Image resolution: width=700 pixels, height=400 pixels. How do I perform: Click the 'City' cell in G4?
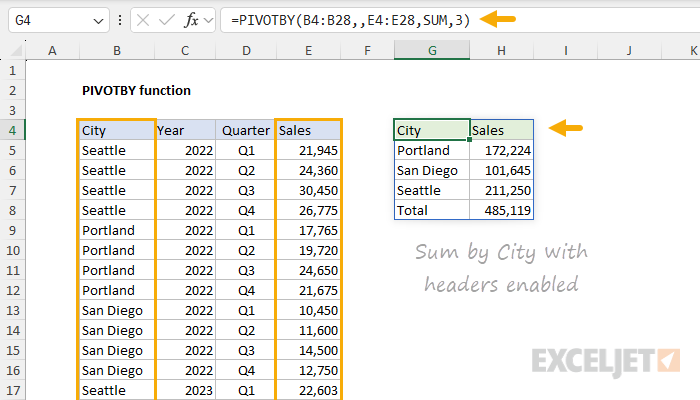point(432,130)
